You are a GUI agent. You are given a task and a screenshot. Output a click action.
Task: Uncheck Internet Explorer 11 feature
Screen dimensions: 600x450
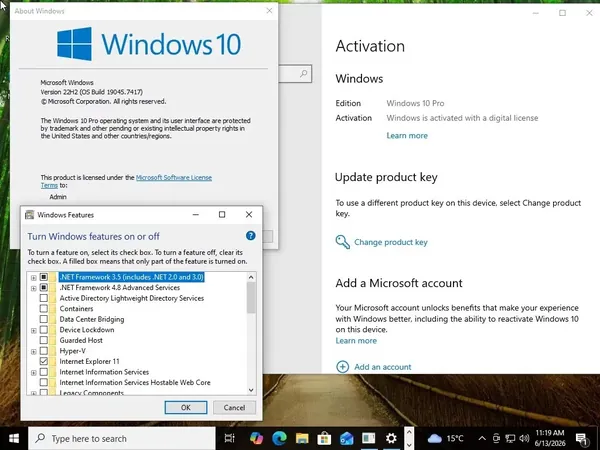pyautogui.click(x=44, y=361)
